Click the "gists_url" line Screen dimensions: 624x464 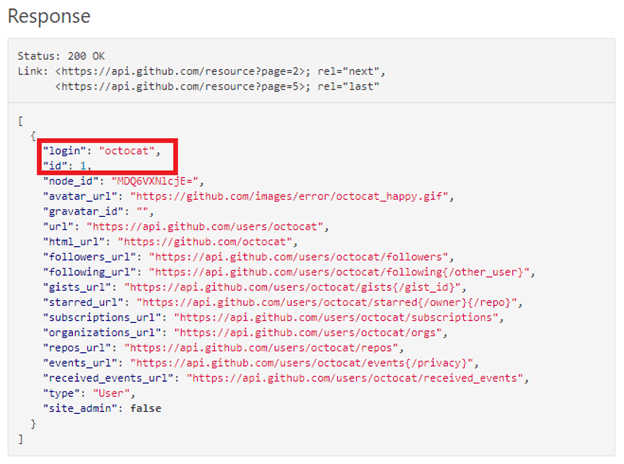pyautogui.click(x=255, y=287)
